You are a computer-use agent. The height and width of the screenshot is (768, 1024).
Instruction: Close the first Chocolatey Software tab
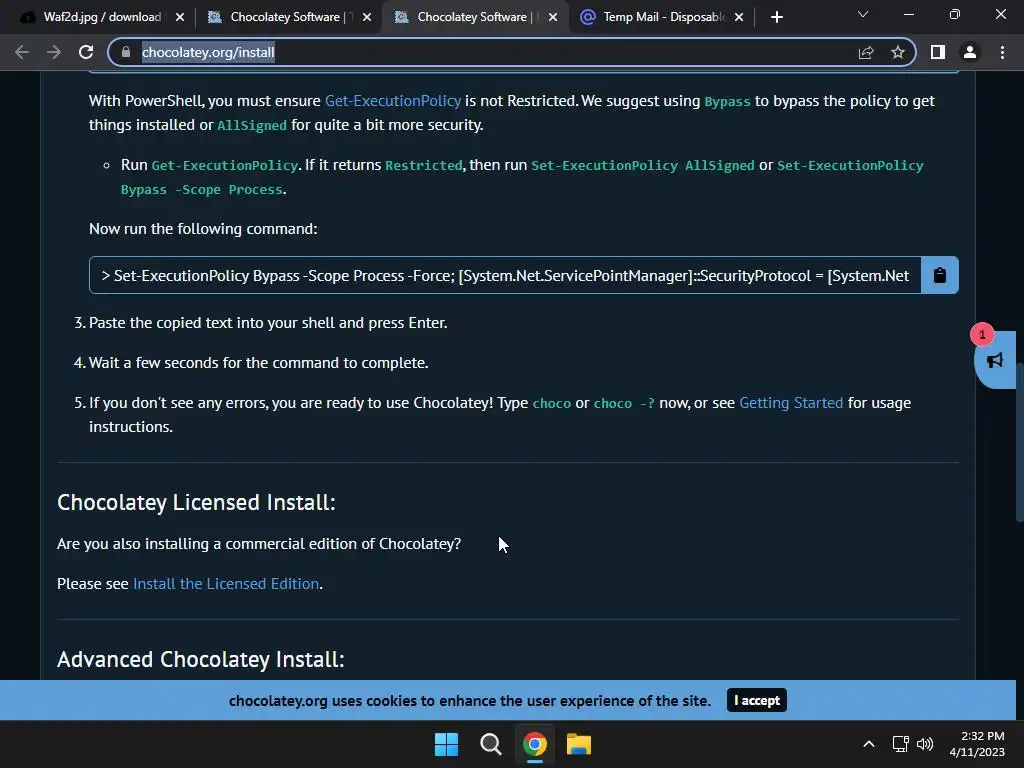point(367,17)
